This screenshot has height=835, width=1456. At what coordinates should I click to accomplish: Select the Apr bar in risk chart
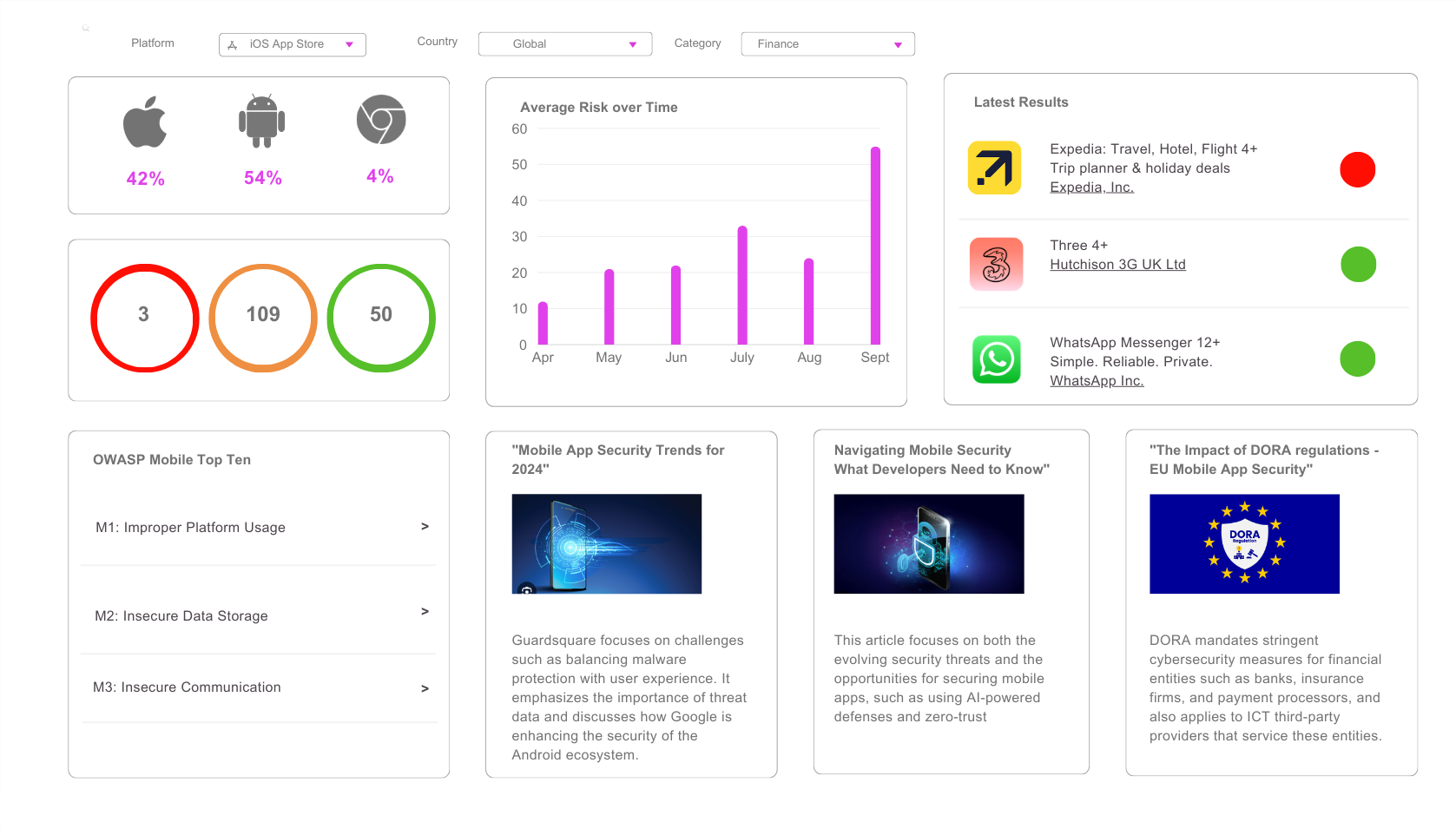point(543,323)
